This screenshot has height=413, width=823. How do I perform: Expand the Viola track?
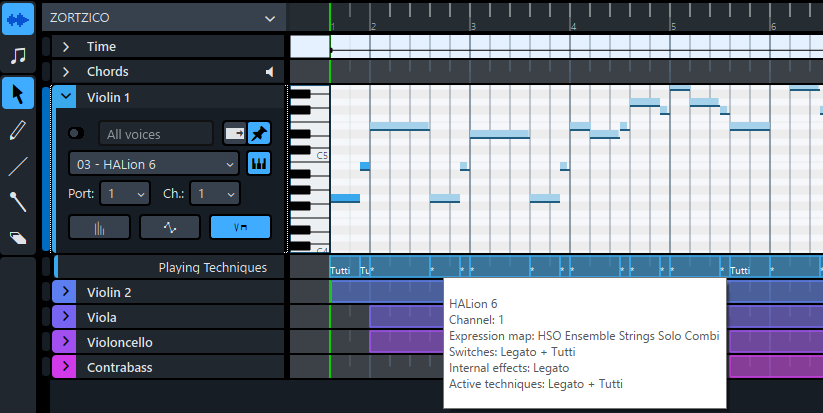[x=65, y=317]
